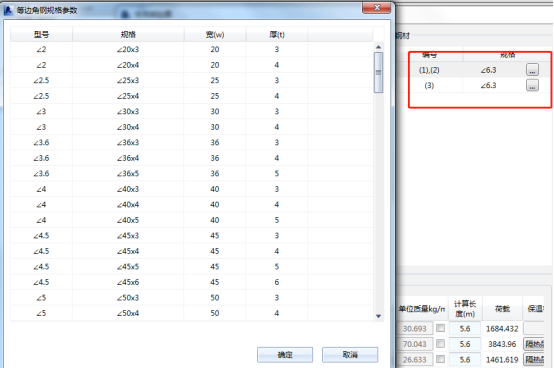Screen dimensions: 554x368
Task: Click the vertical scrollbar thumb
Action: pos(378,72)
